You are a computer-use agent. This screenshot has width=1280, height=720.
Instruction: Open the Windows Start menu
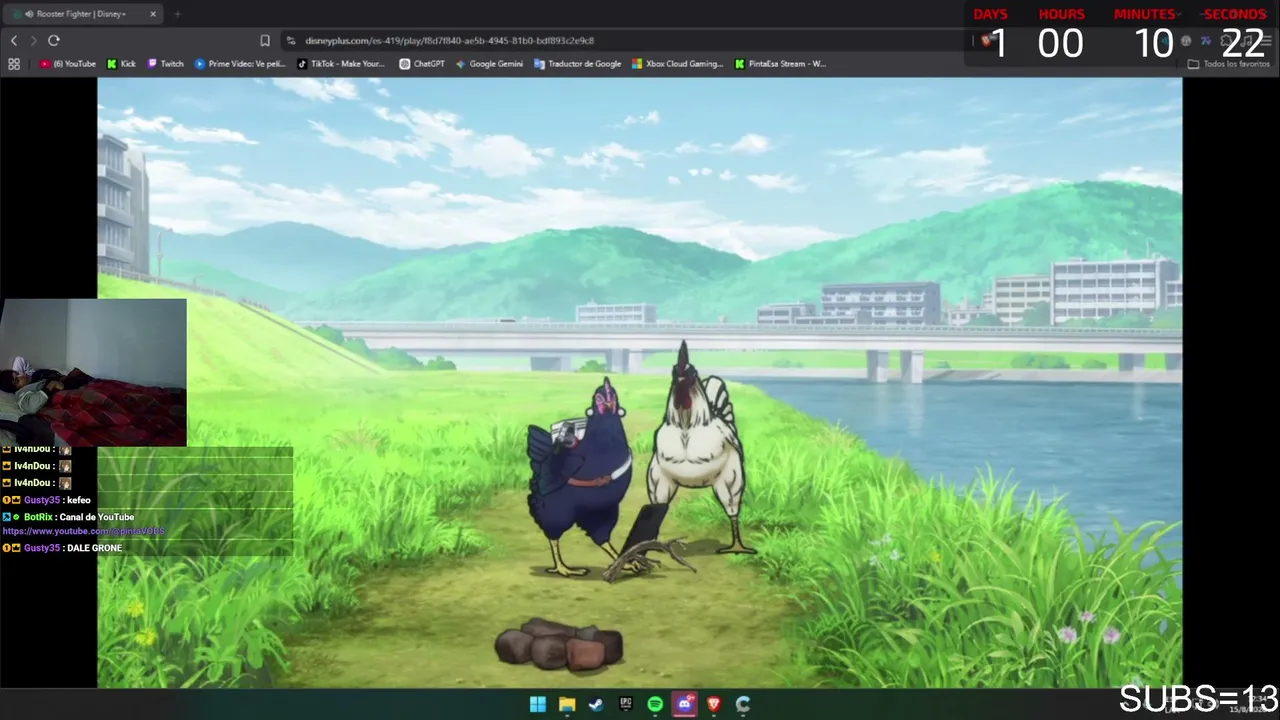[x=538, y=704]
